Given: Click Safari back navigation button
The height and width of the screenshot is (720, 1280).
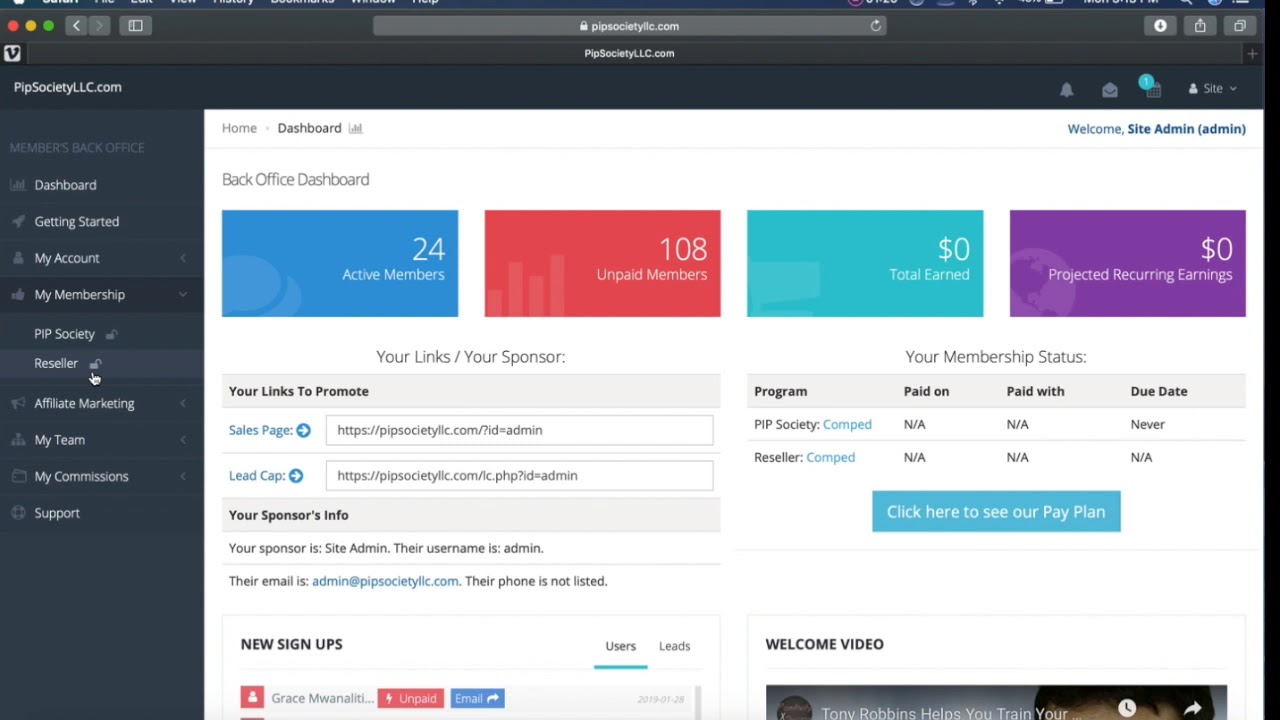Looking at the screenshot, I should (x=76, y=26).
